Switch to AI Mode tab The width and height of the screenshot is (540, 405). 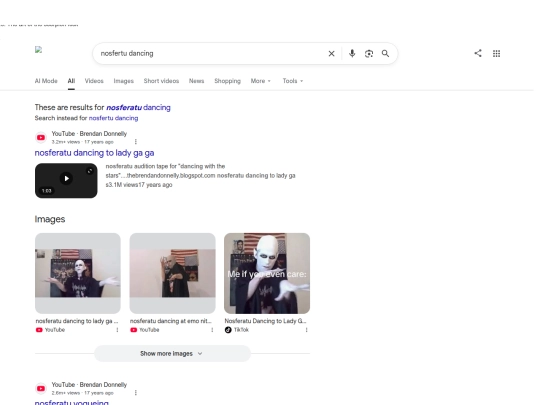pos(46,81)
